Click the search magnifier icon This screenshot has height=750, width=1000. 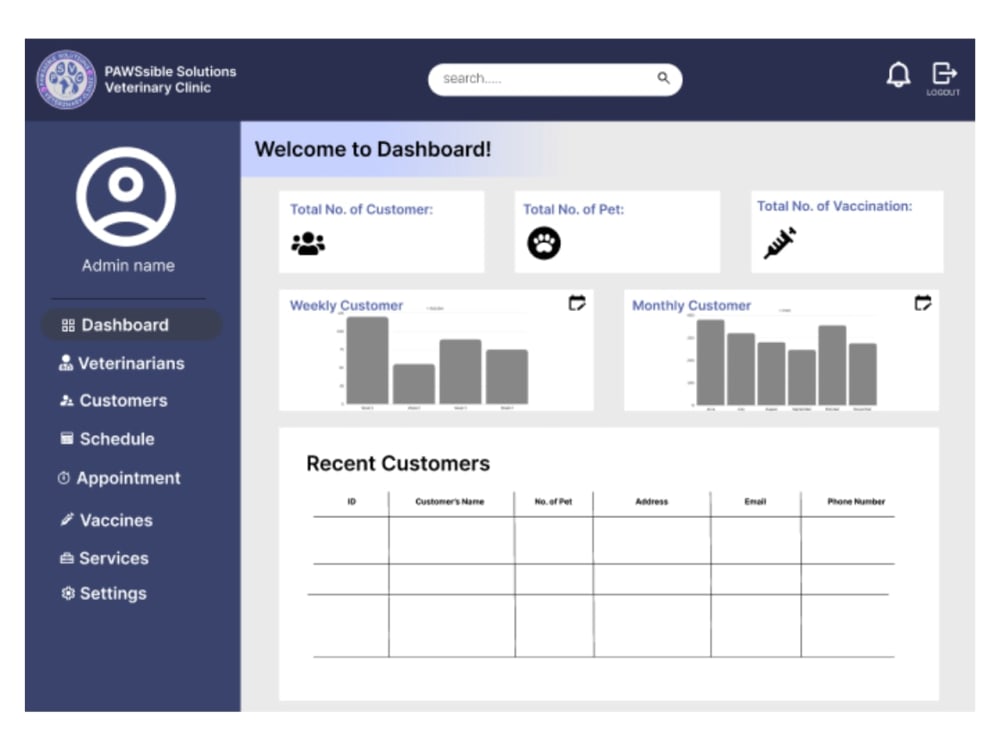click(x=663, y=78)
